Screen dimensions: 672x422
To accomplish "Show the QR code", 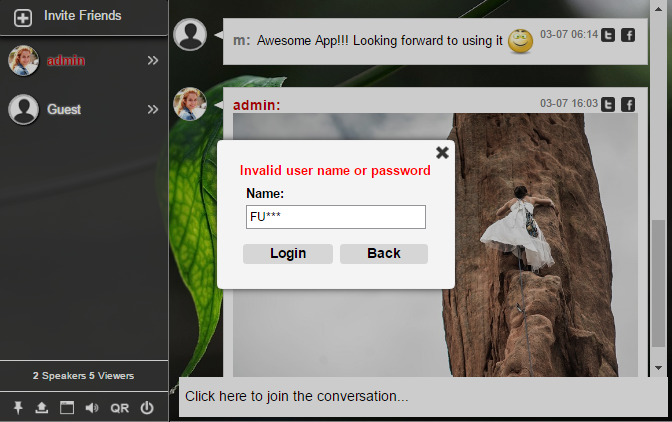I will (x=119, y=408).
